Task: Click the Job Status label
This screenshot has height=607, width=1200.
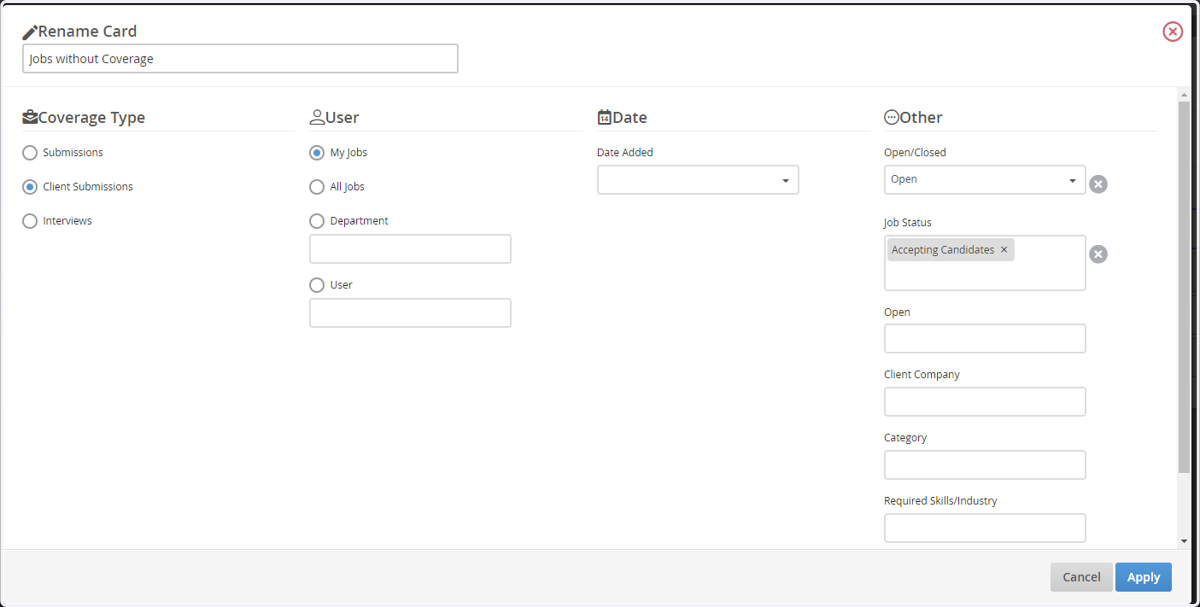Action: click(908, 222)
